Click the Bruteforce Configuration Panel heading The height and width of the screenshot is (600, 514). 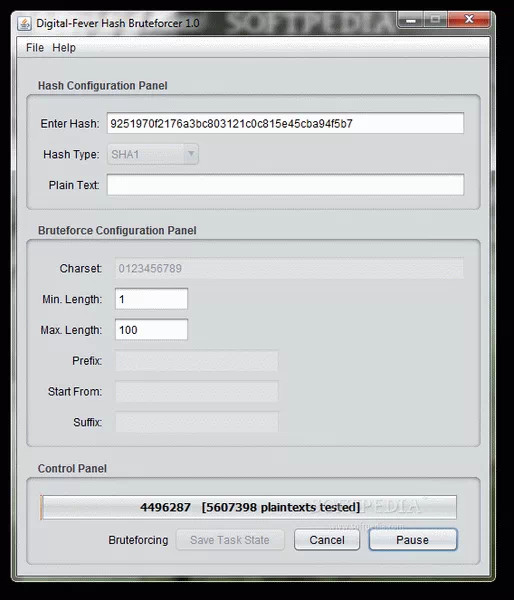(117, 230)
